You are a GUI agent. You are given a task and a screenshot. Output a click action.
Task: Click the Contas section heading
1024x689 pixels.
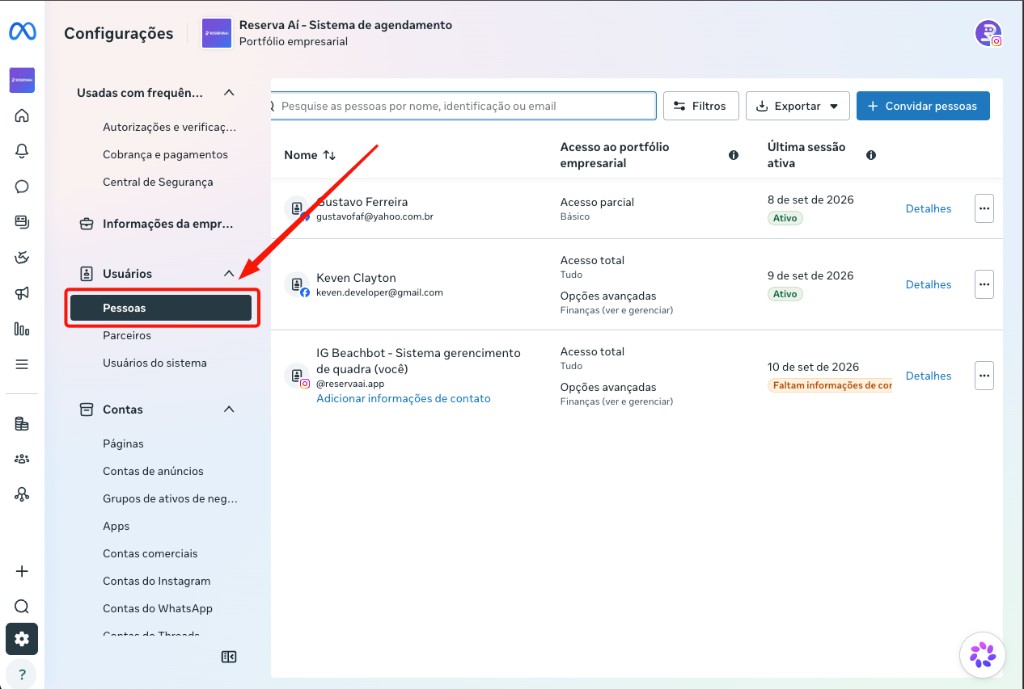pyautogui.click(x=122, y=409)
